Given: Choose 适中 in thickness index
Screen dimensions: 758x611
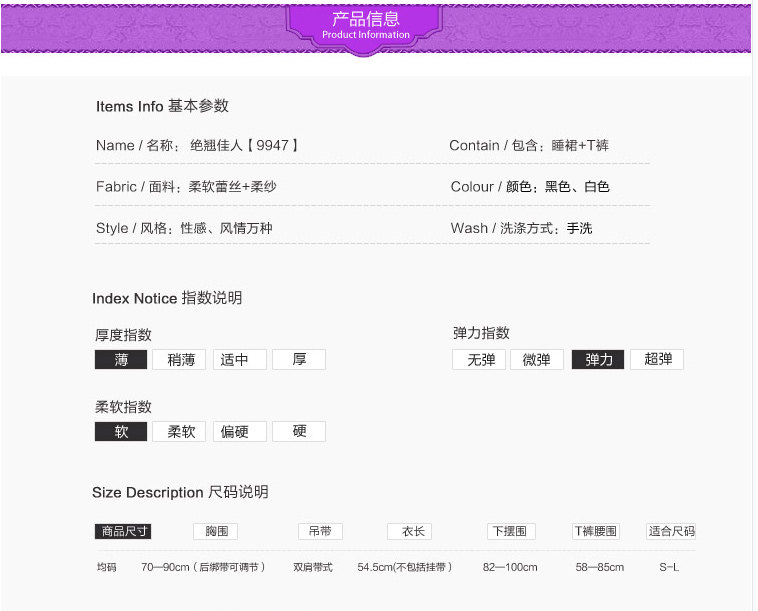Looking at the screenshot, I should pyautogui.click(x=239, y=360).
